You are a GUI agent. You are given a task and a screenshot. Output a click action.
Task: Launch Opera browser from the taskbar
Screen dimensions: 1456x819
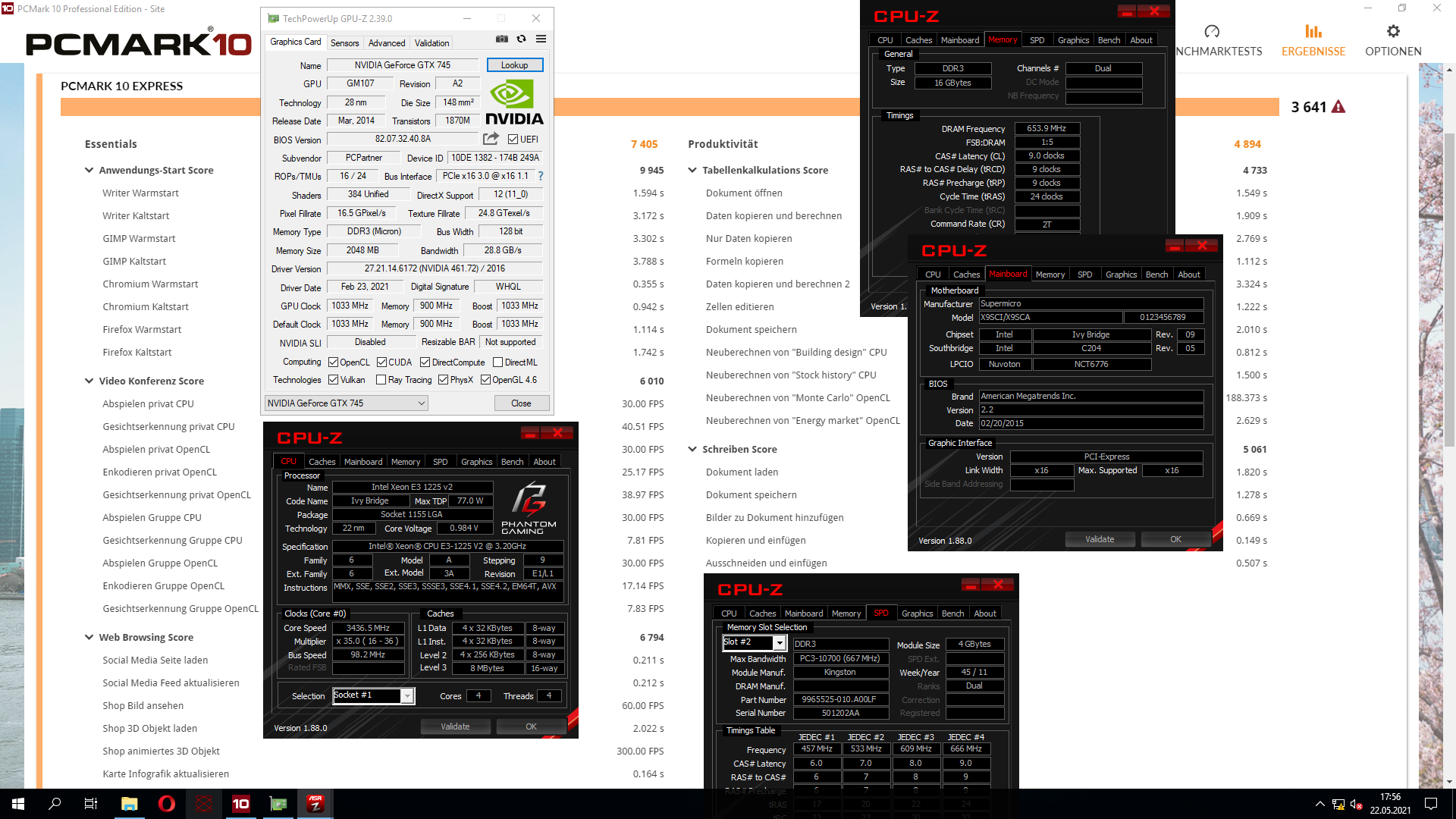167,804
